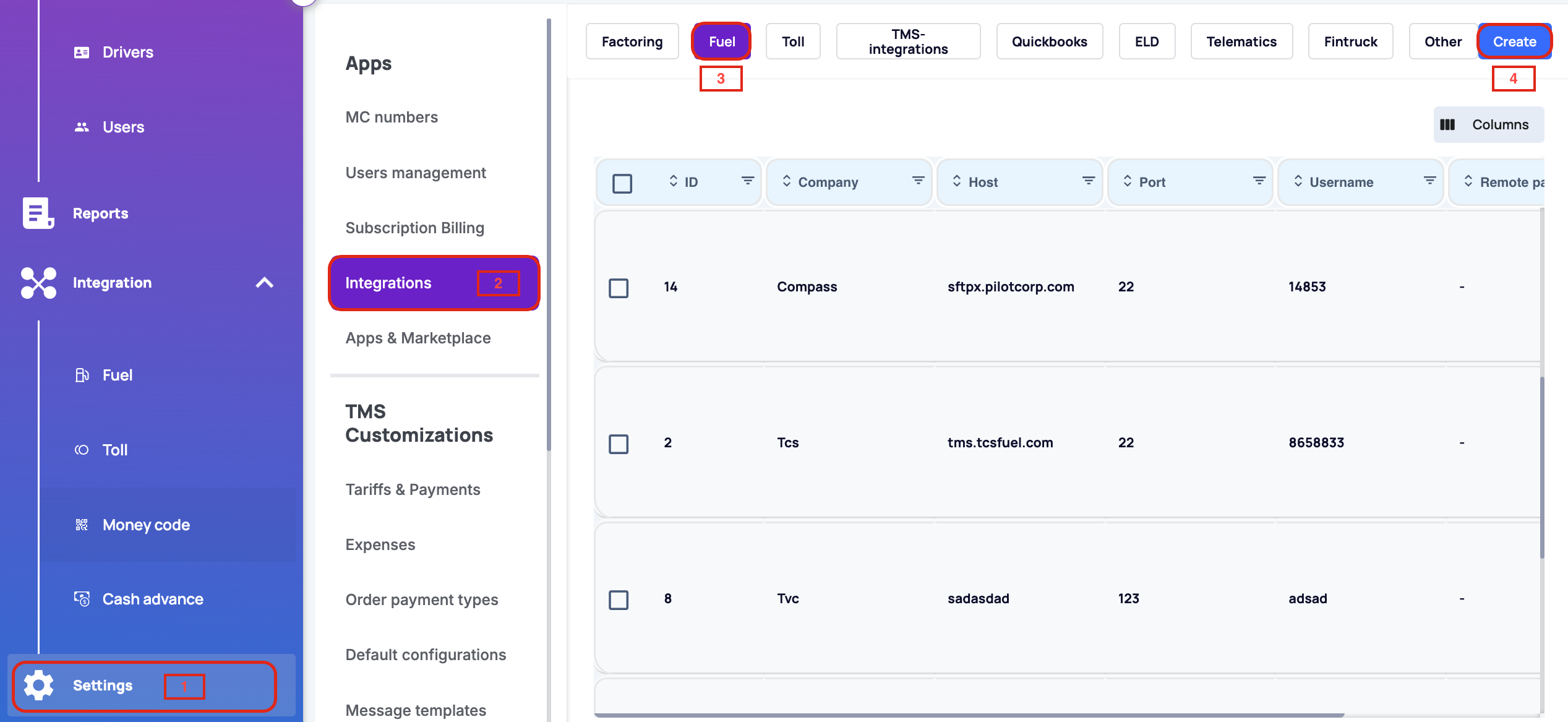
Task: Switch to the Quickbooks tab
Action: coord(1049,41)
